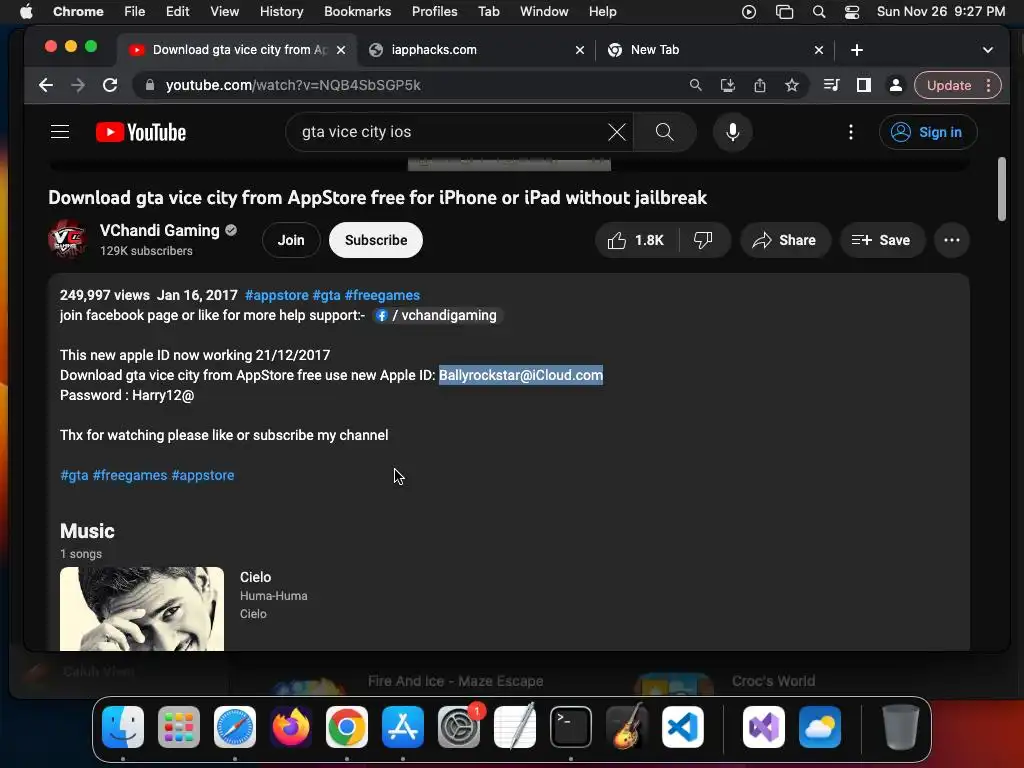The height and width of the screenshot is (768, 1024).
Task: Open a new Chrome tab
Action: (857, 50)
